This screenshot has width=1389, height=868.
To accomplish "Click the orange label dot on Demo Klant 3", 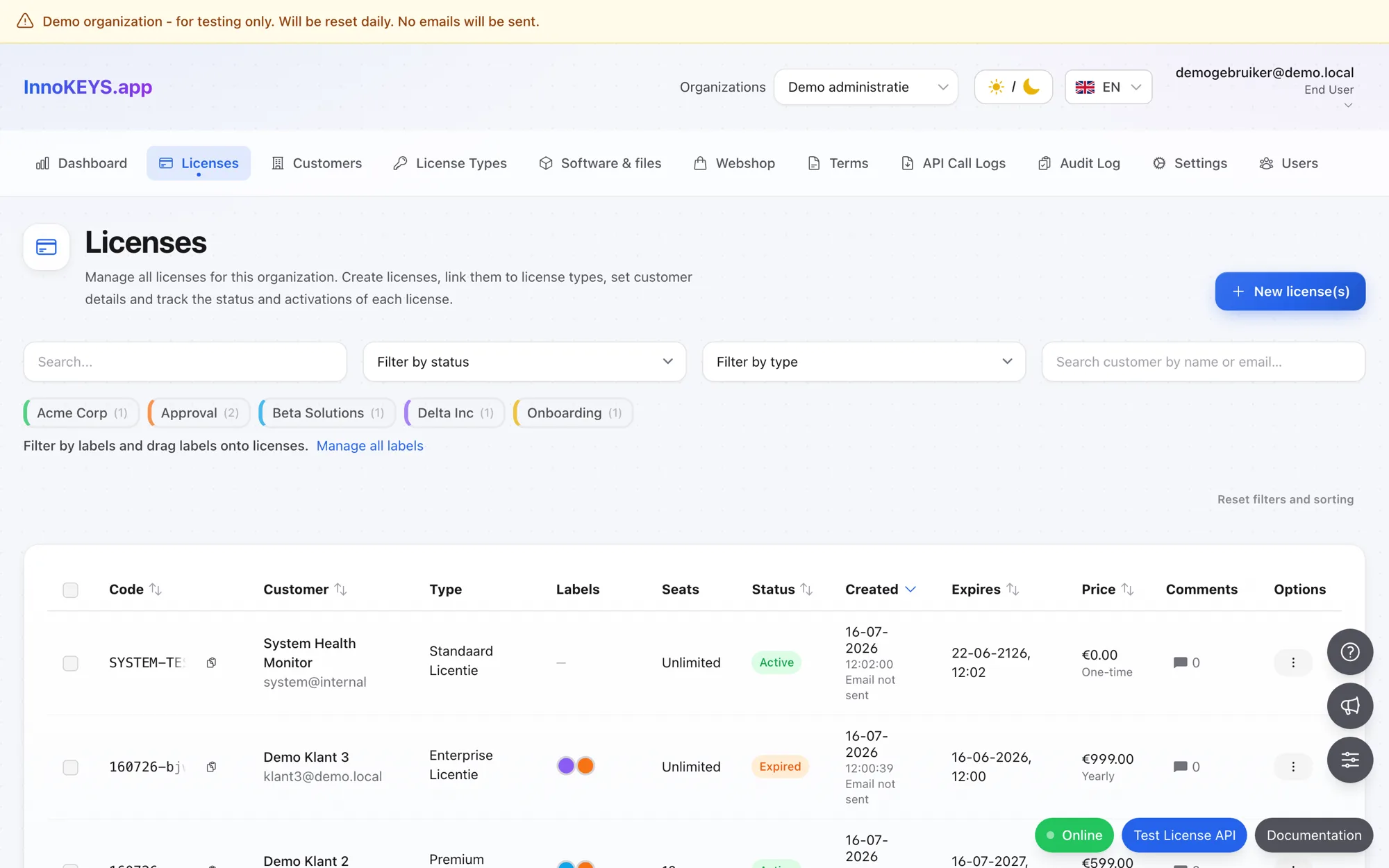I will pos(585,766).
